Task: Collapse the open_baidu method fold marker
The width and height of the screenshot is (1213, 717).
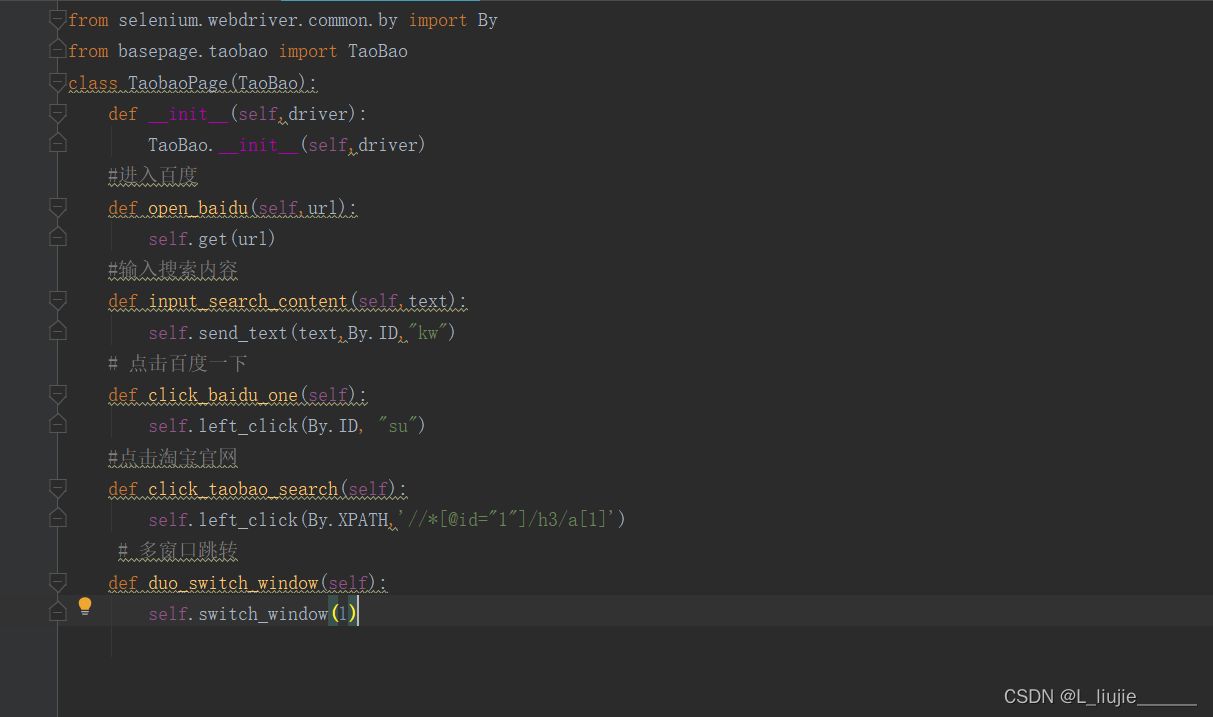Action: coord(58,207)
